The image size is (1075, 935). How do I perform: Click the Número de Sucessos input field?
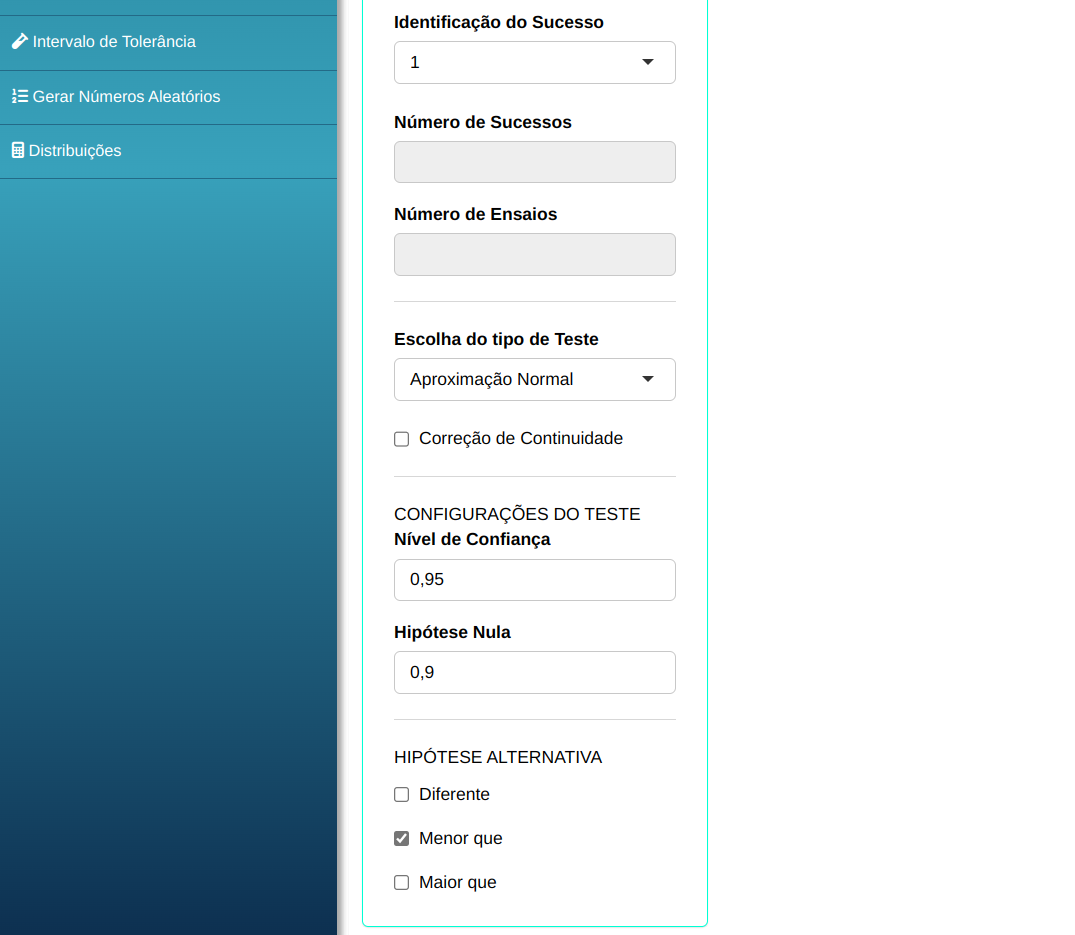click(534, 162)
